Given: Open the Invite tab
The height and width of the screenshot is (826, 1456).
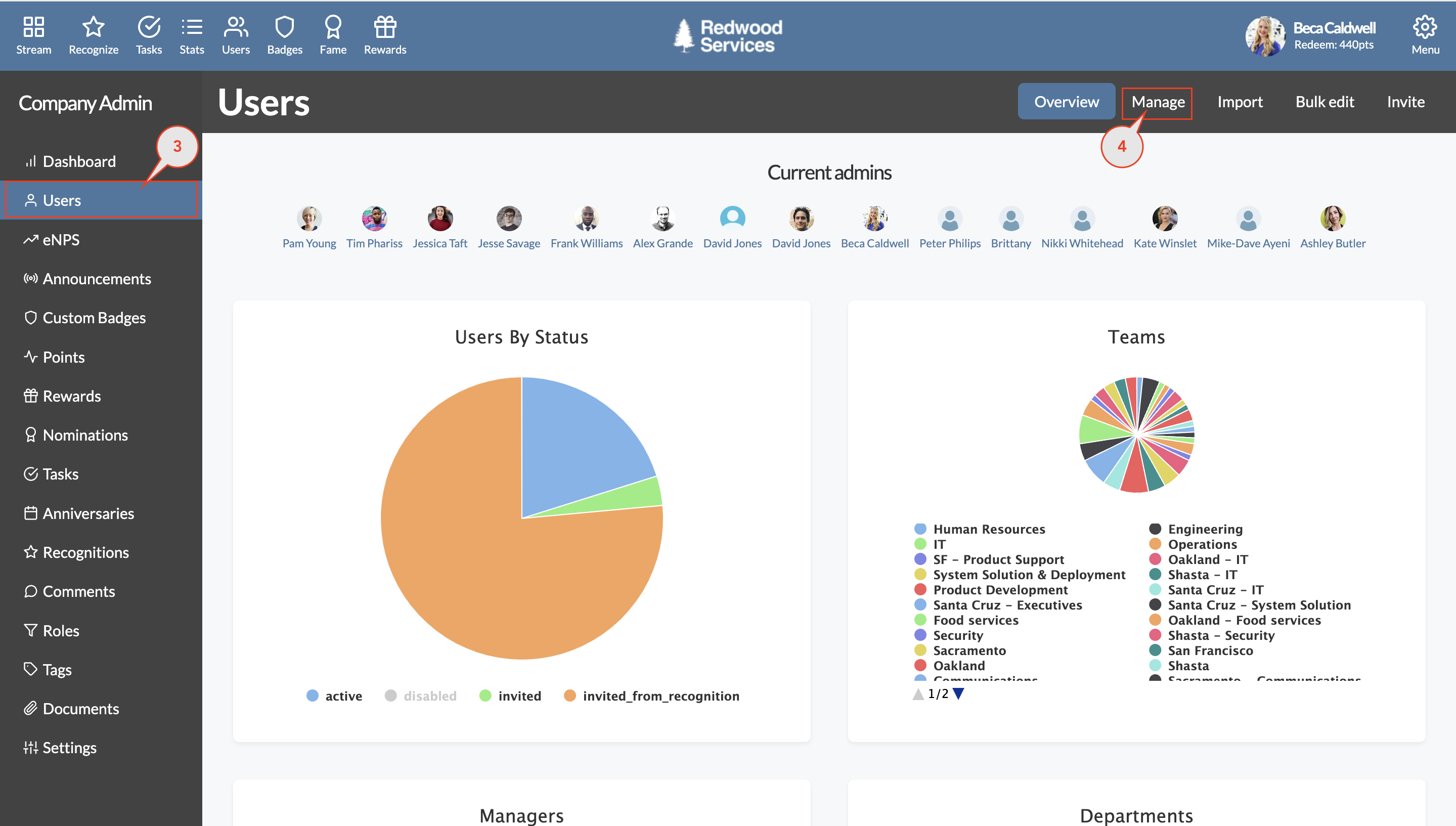Looking at the screenshot, I should coord(1405,102).
